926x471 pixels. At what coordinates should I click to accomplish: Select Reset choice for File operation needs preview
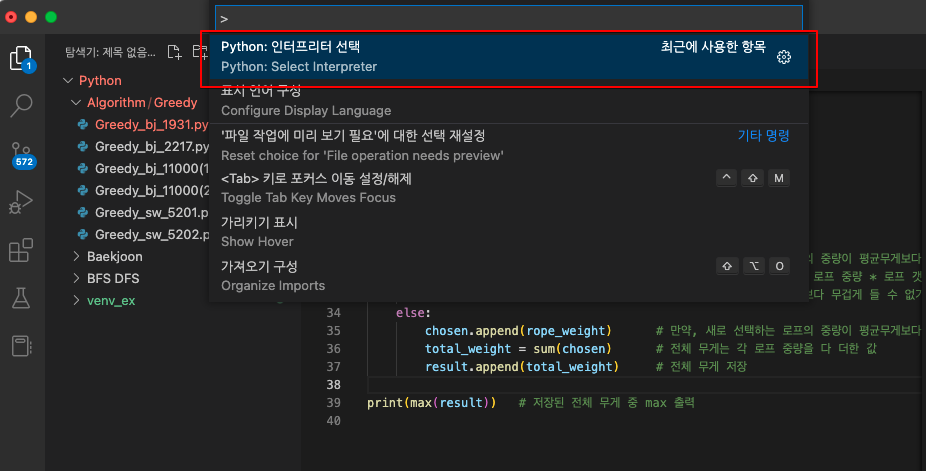[x=508, y=145]
